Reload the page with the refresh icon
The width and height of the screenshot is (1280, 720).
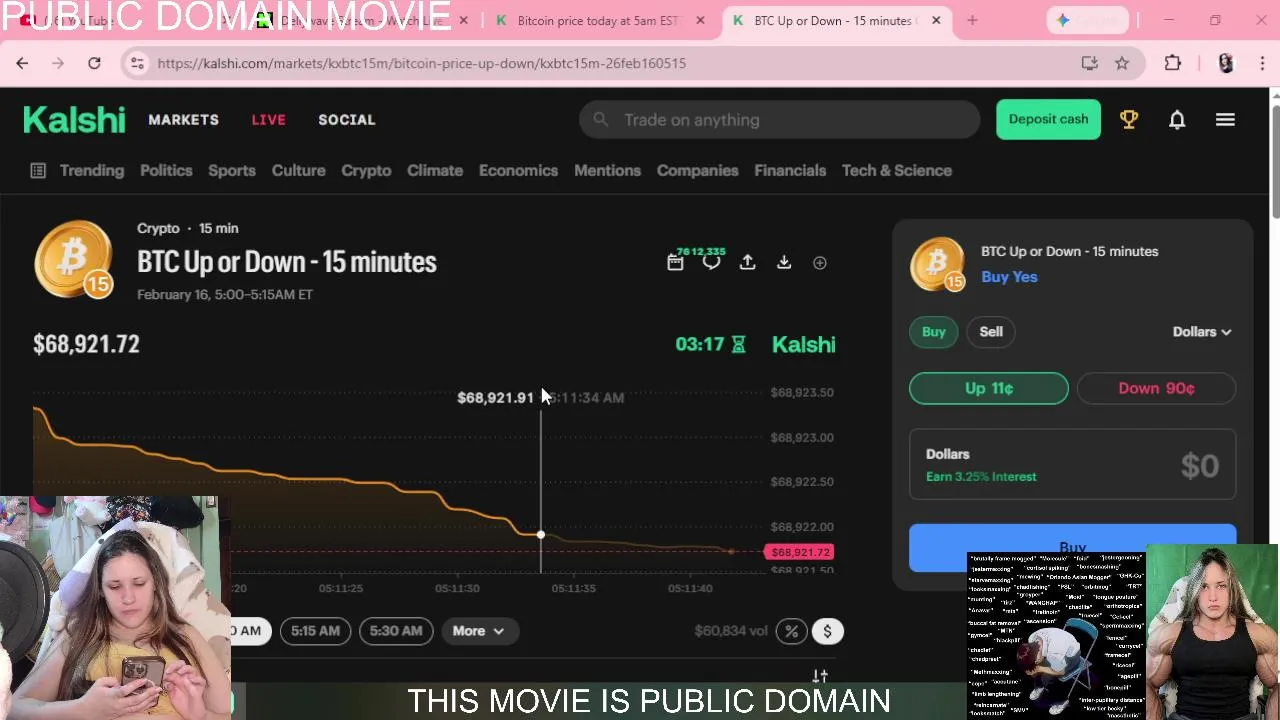[94, 63]
